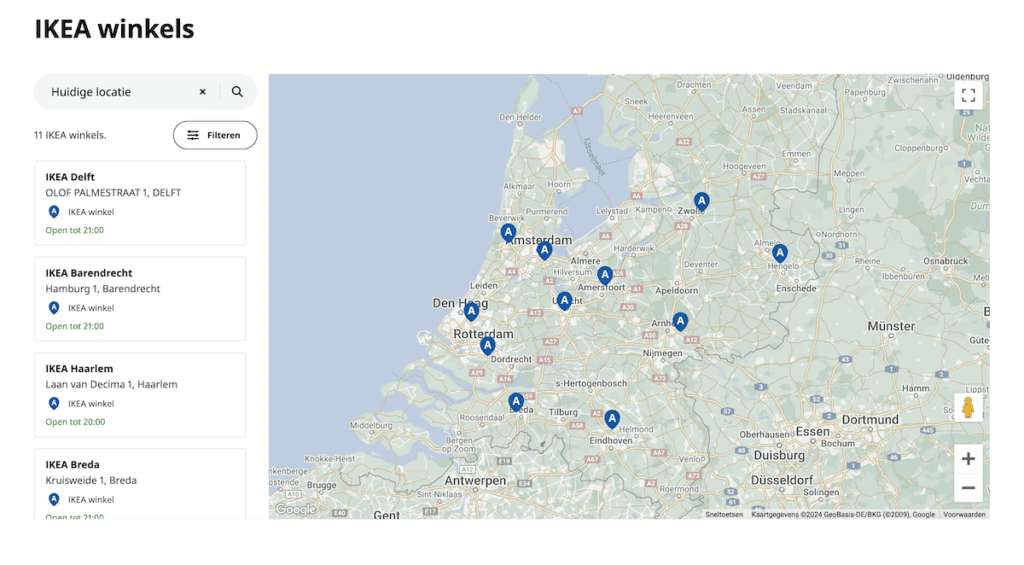1024x565 pixels.
Task: Click 'Kruisweide 1, Breda' address
Action: [x=91, y=481]
